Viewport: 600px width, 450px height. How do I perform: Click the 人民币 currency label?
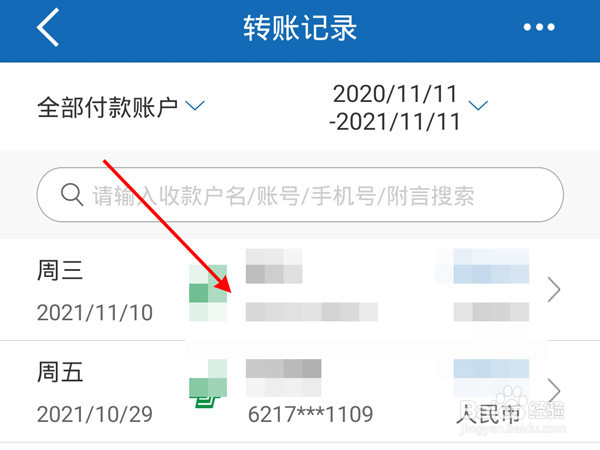[x=489, y=414]
